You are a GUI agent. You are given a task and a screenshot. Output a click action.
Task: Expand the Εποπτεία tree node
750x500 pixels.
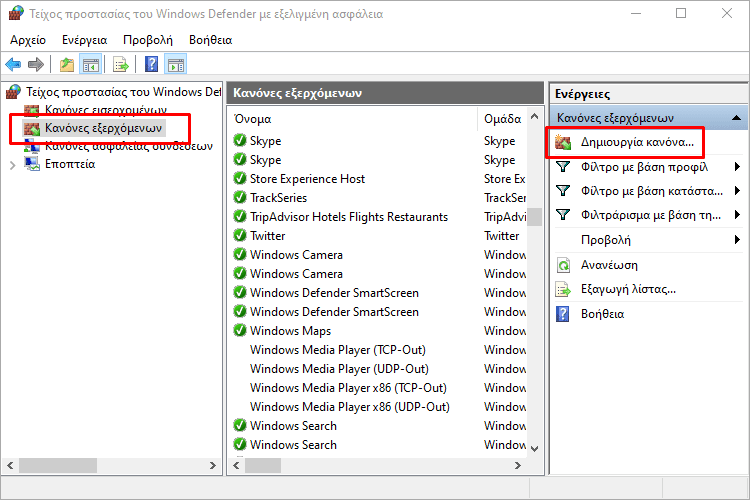click(x=12, y=165)
